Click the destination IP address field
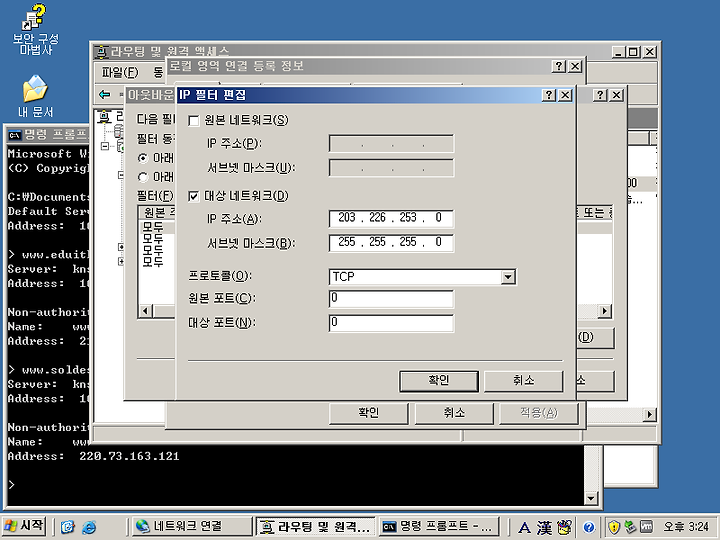 pos(391,218)
